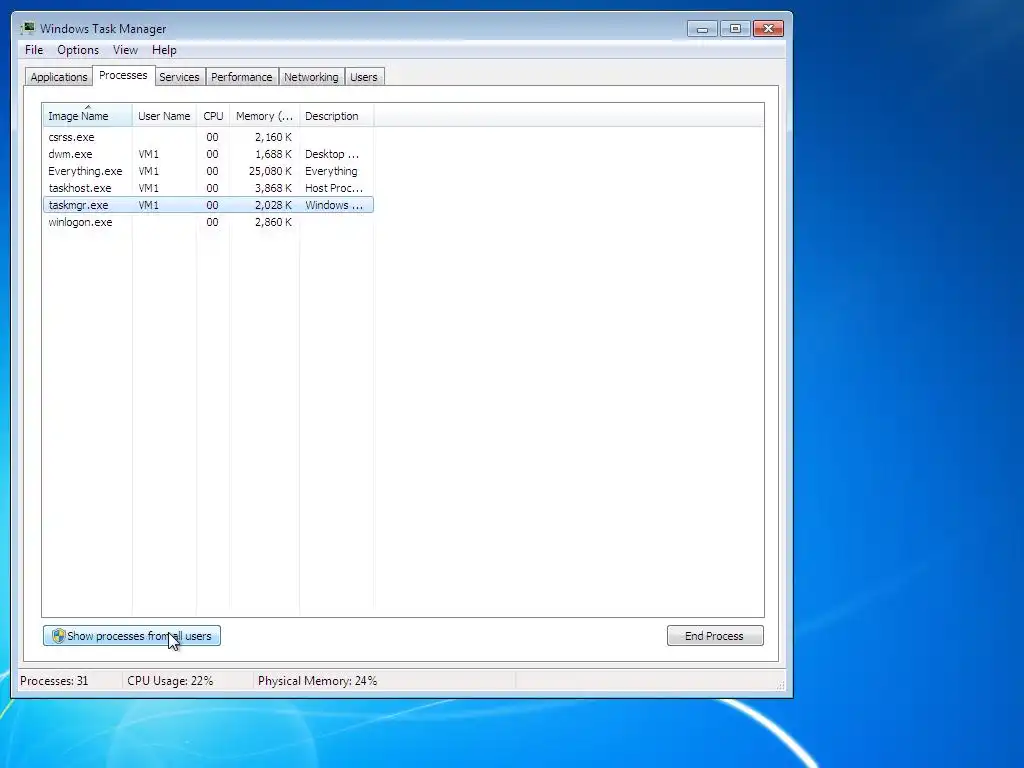
Task: Click Show processes from all users
Action: click(x=132, y=635)
